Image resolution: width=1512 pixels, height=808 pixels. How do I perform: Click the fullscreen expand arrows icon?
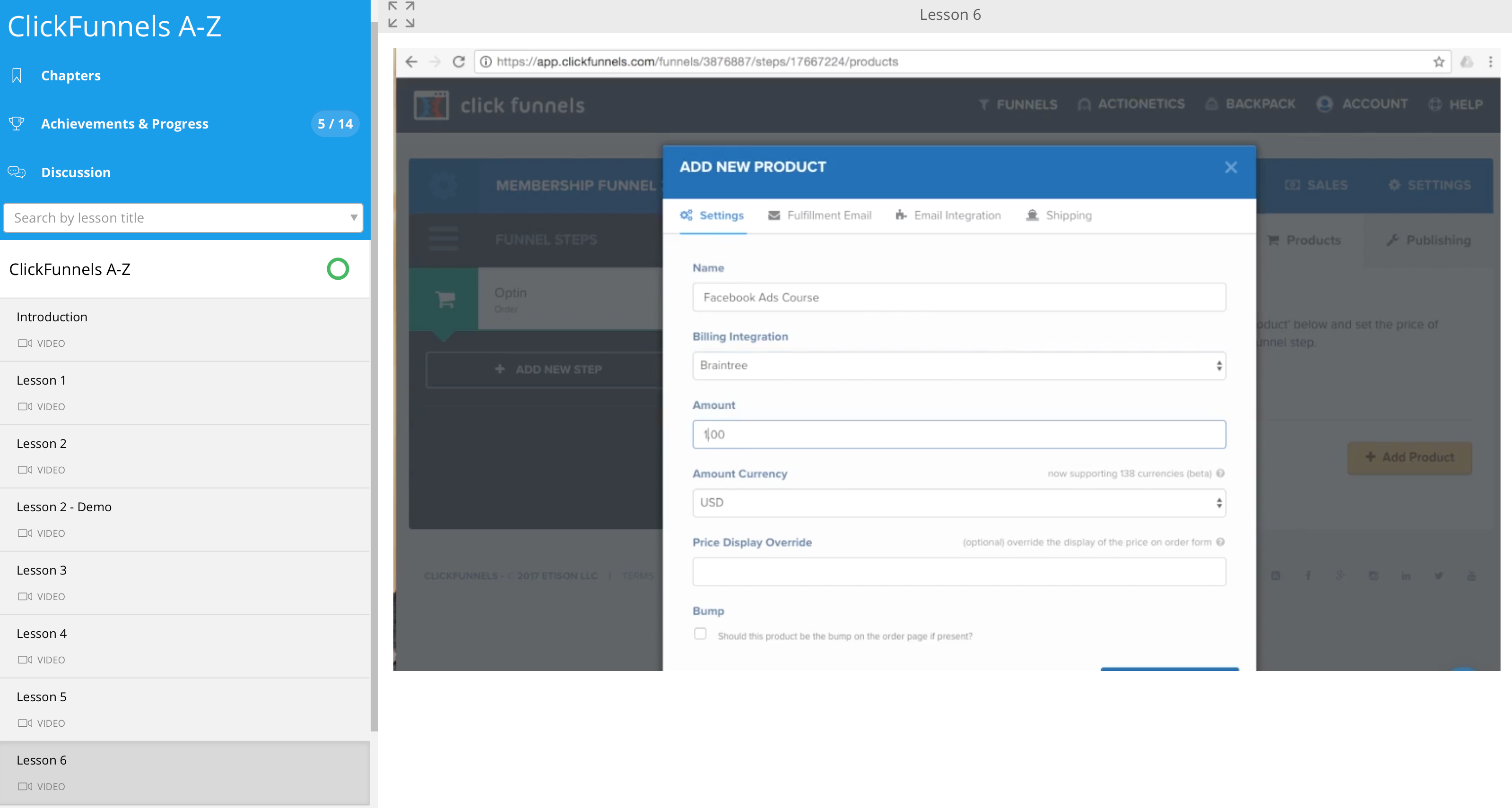pos(401,15)
